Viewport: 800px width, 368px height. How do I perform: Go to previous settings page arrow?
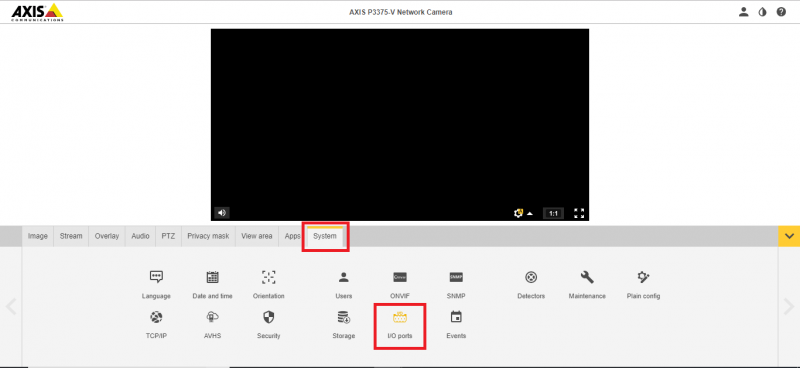tap(11, 307)
